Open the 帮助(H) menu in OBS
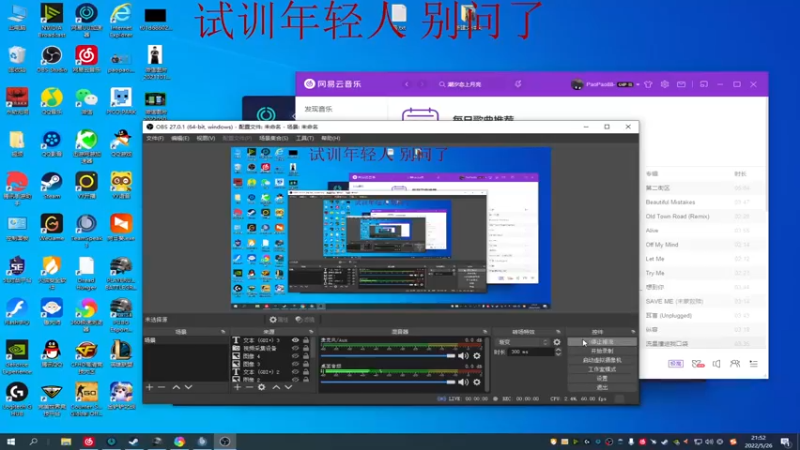 coord(331,138)
